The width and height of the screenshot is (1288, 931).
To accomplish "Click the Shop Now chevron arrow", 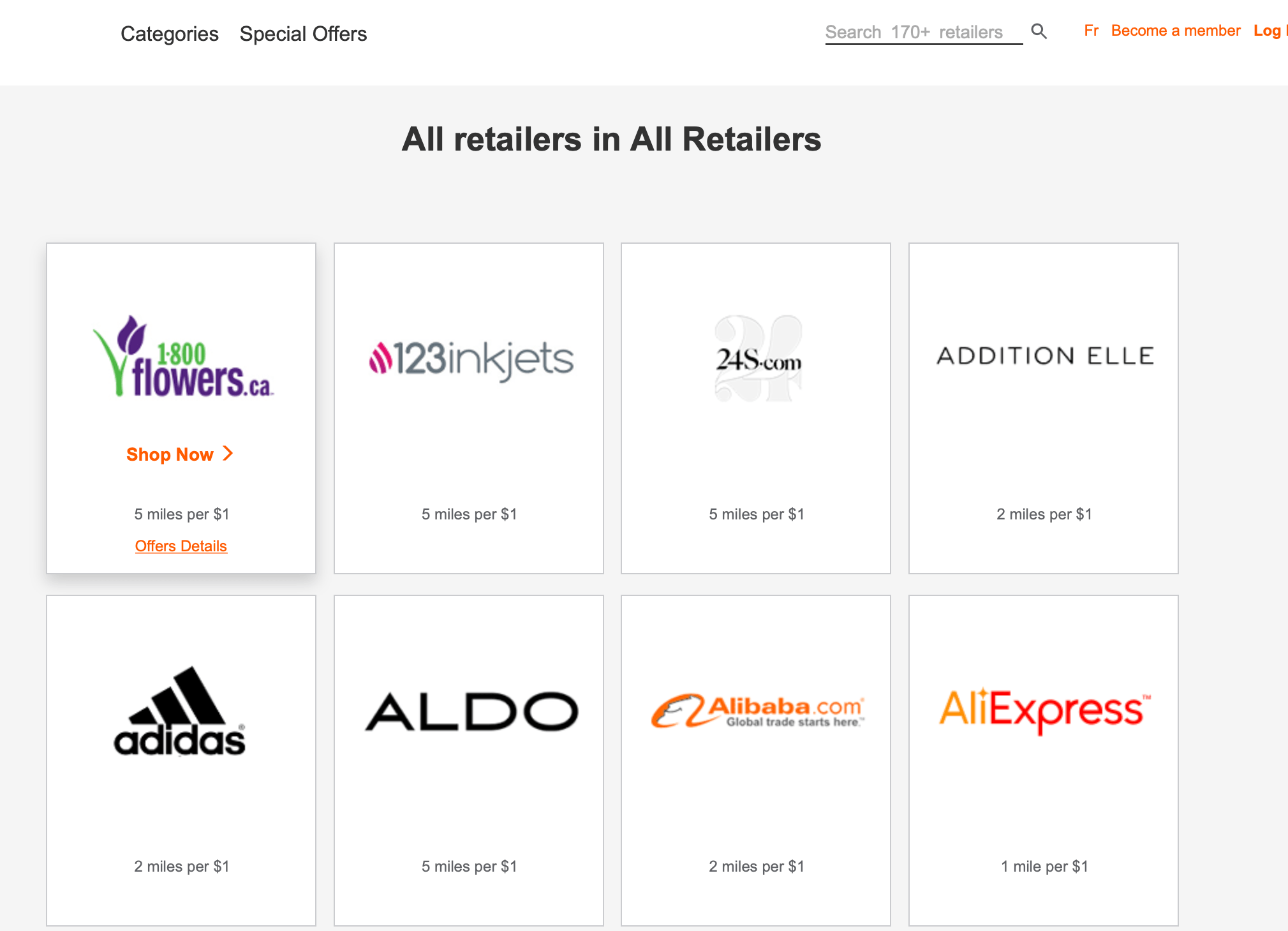I will (x=228, y=454).
